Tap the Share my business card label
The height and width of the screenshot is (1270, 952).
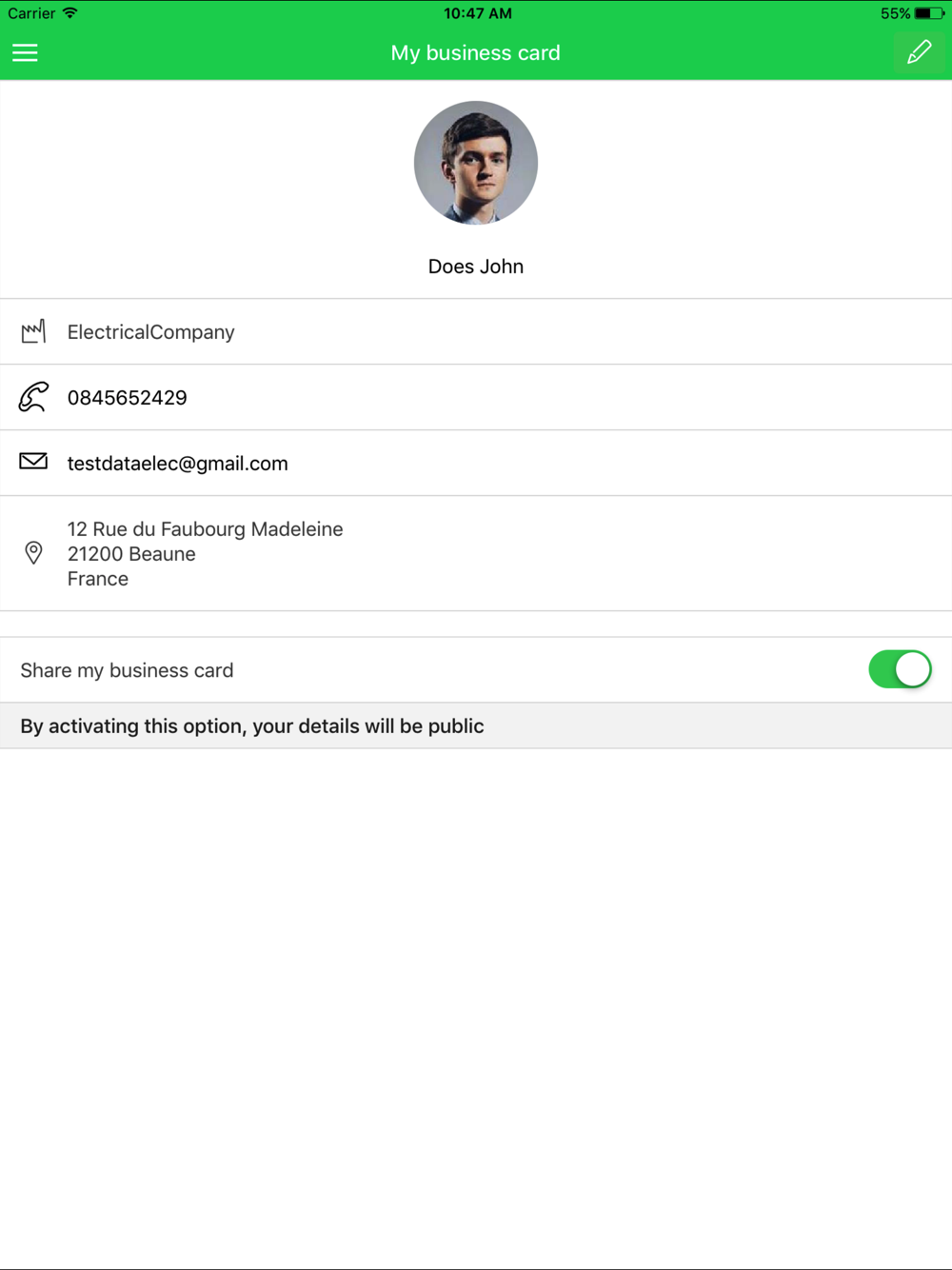pos(127,670)
